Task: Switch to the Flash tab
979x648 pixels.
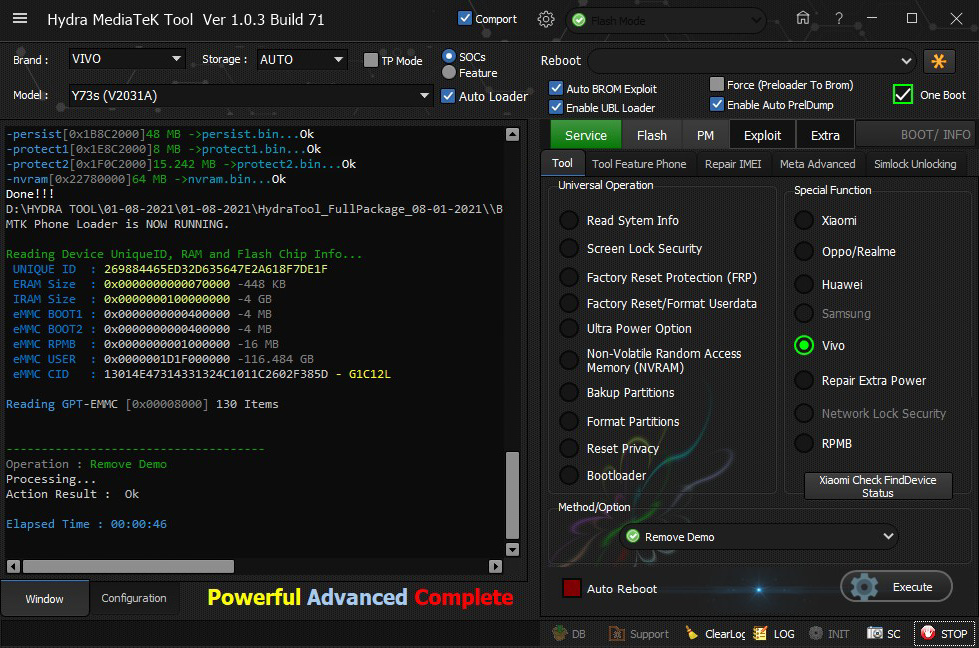Action: coord(652,135)
